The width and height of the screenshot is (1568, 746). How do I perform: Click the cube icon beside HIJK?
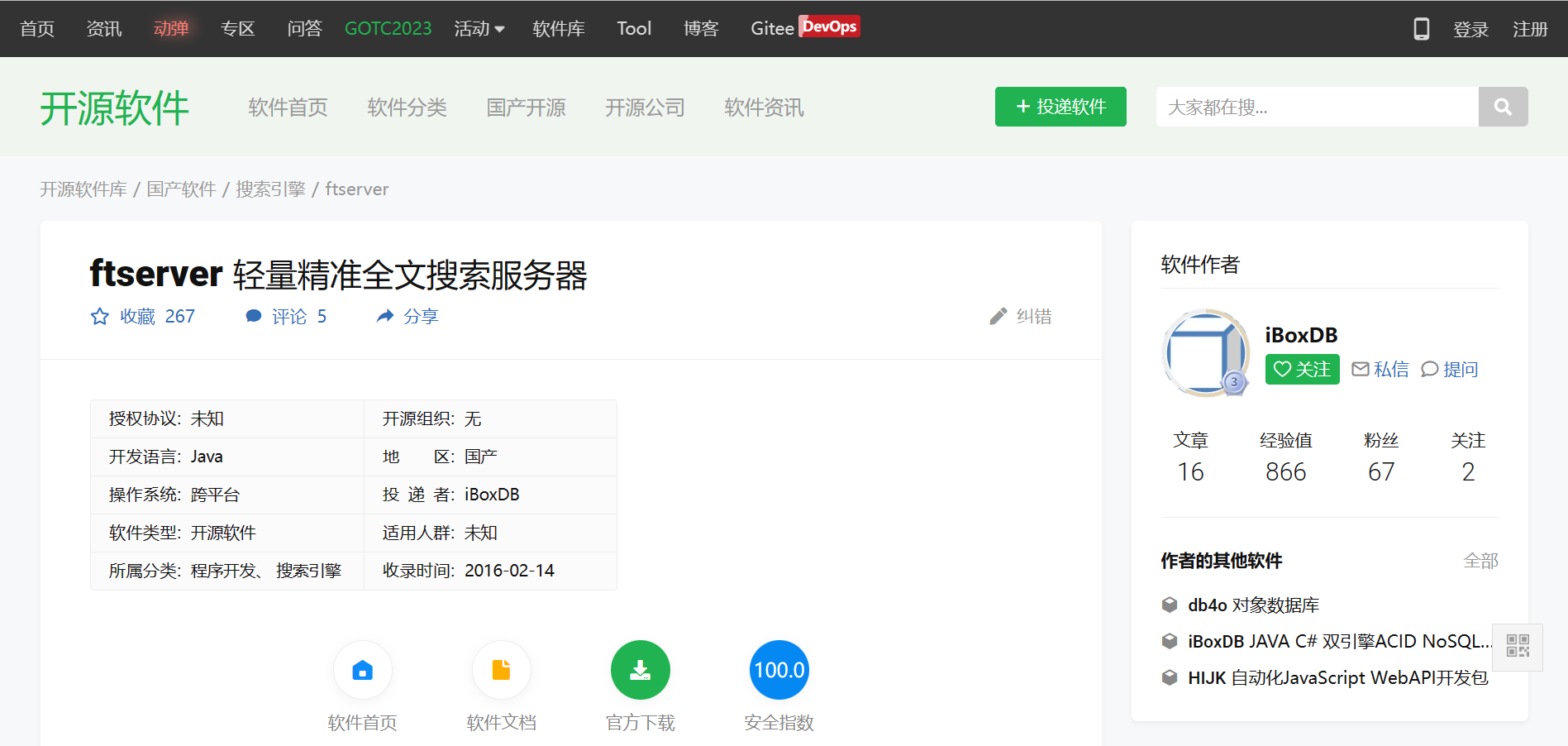1170,677
